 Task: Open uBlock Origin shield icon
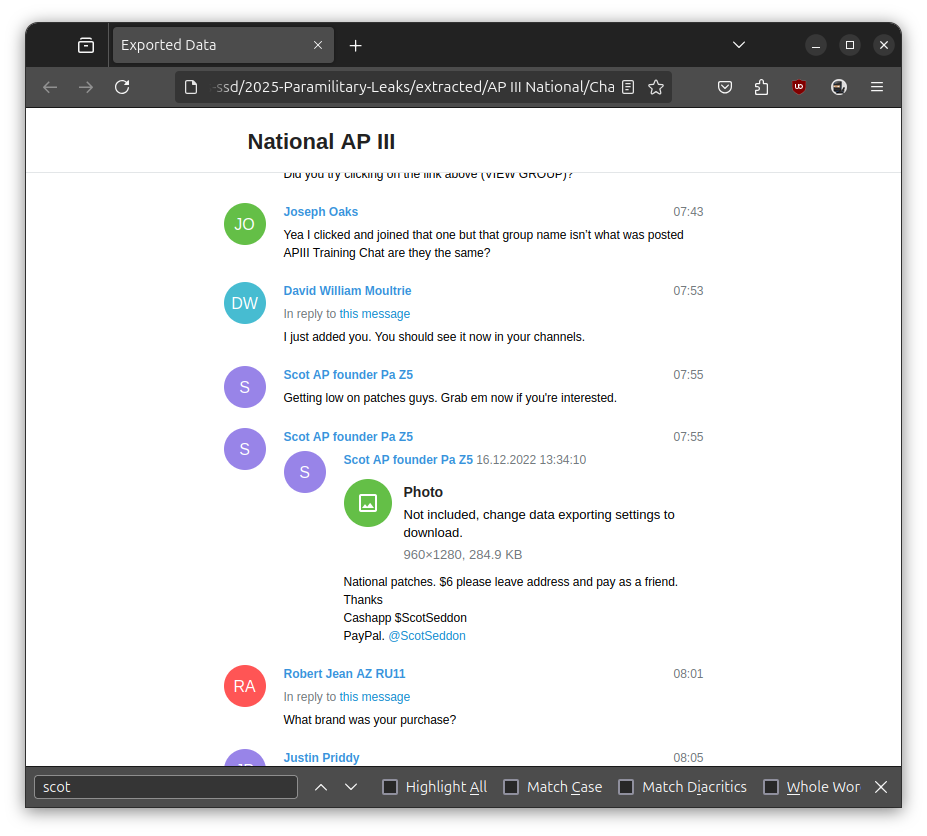click(799, 88)
